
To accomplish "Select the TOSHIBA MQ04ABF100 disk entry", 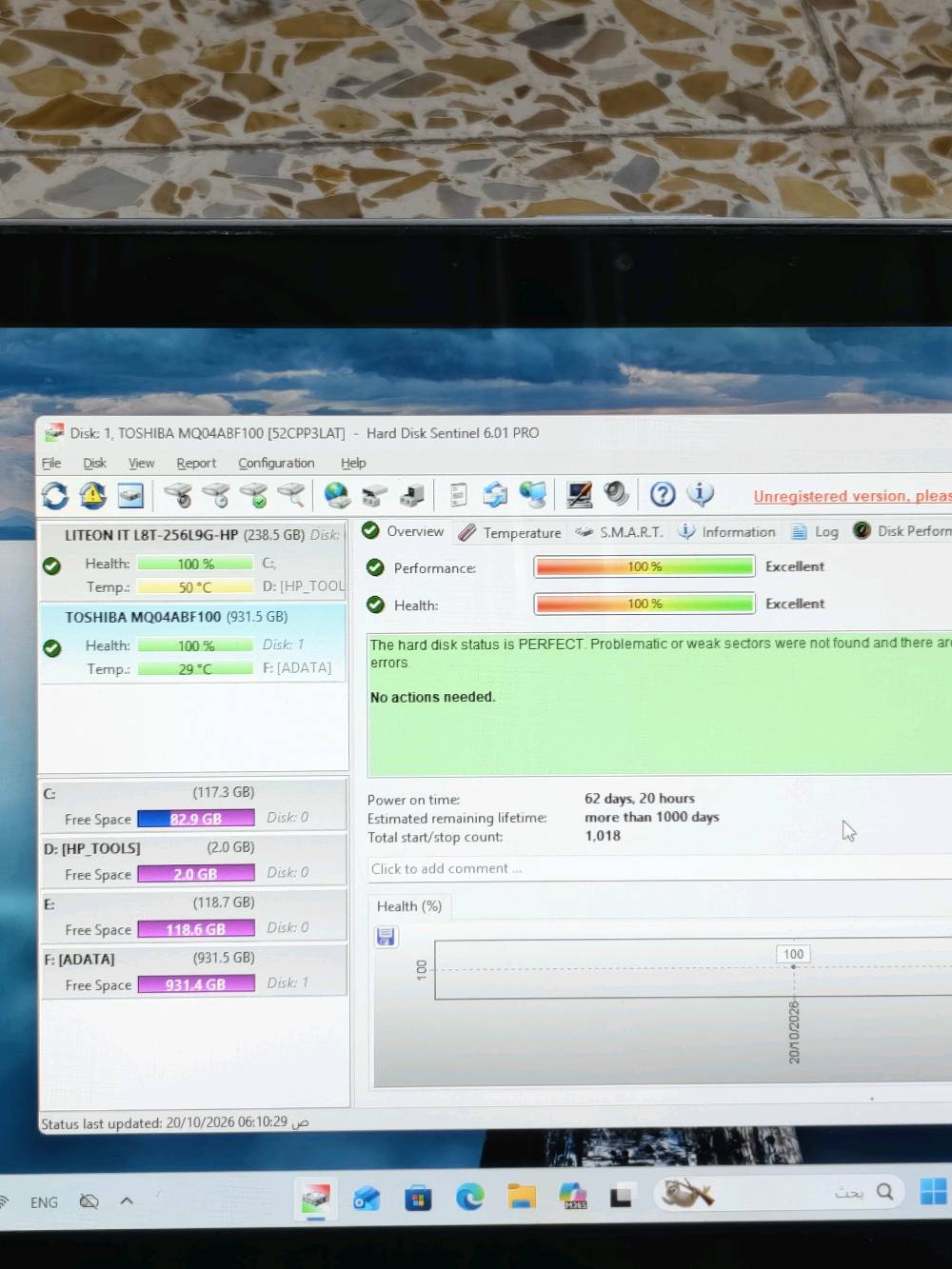I will click(193, 644).
